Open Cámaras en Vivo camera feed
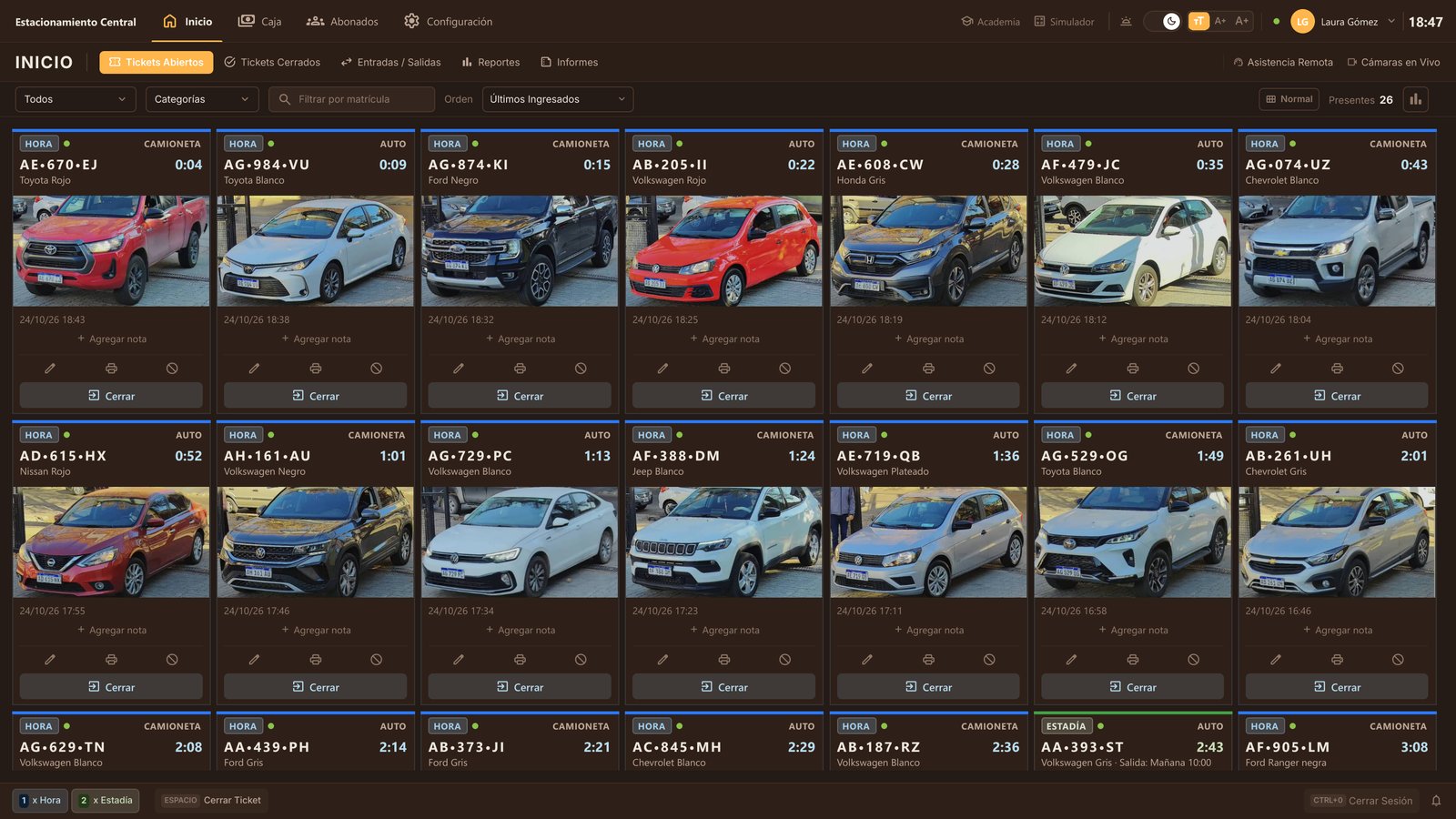 click(x=1393, y=63)
